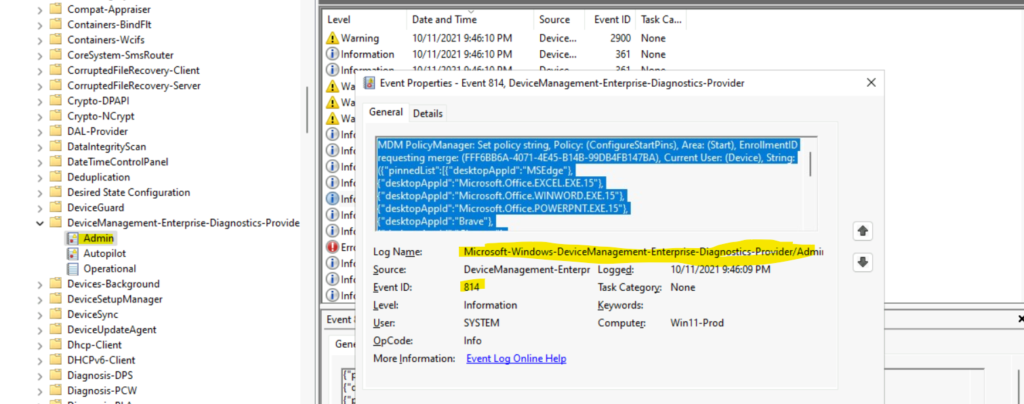Click the Computer value Win11-Prod
Image resolution: width=1024 pixels, height=404 pixels.
tap(697, 323)
